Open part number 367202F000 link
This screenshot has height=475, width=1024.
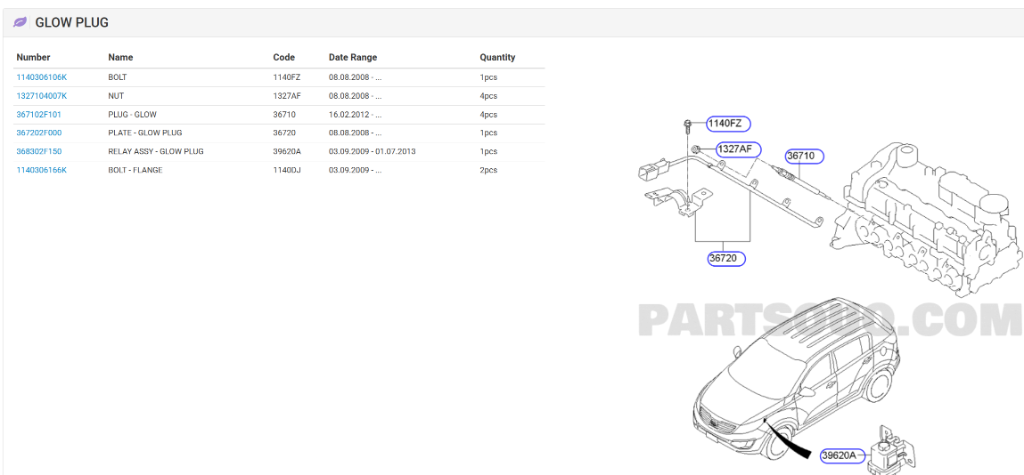coord(39,133)
